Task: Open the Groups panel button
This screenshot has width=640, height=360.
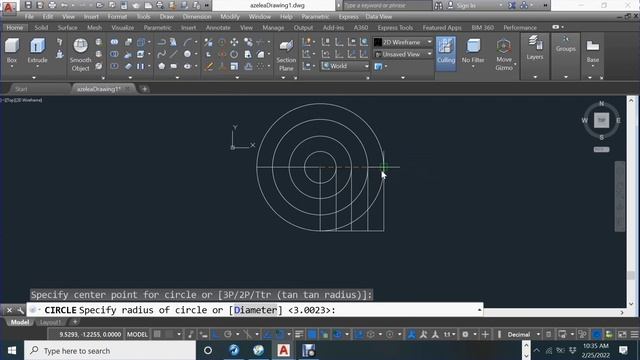Action: (566, 43)
